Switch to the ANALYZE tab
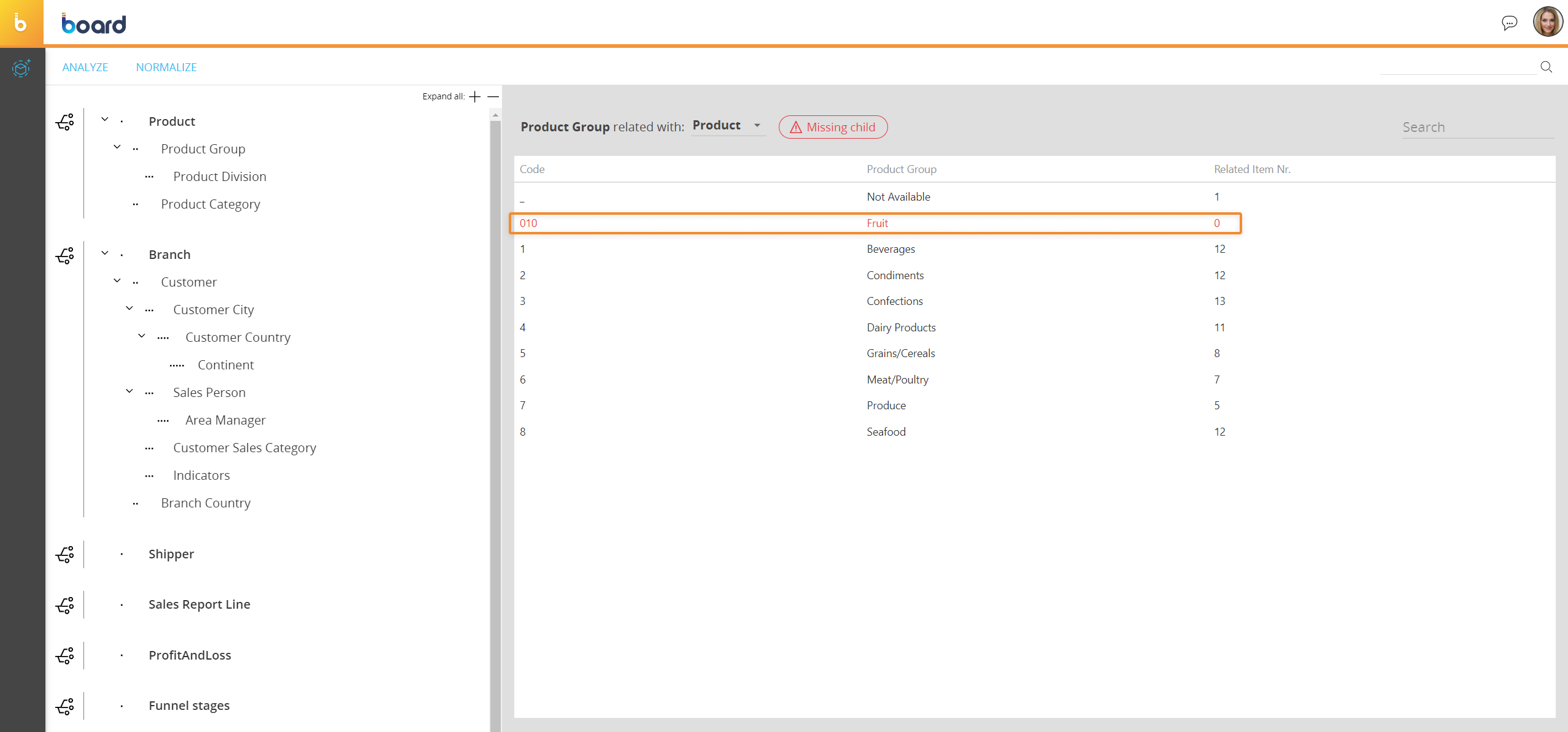Image resolution: width=1568 pixels, height=732 pixels. coord(85,67)
